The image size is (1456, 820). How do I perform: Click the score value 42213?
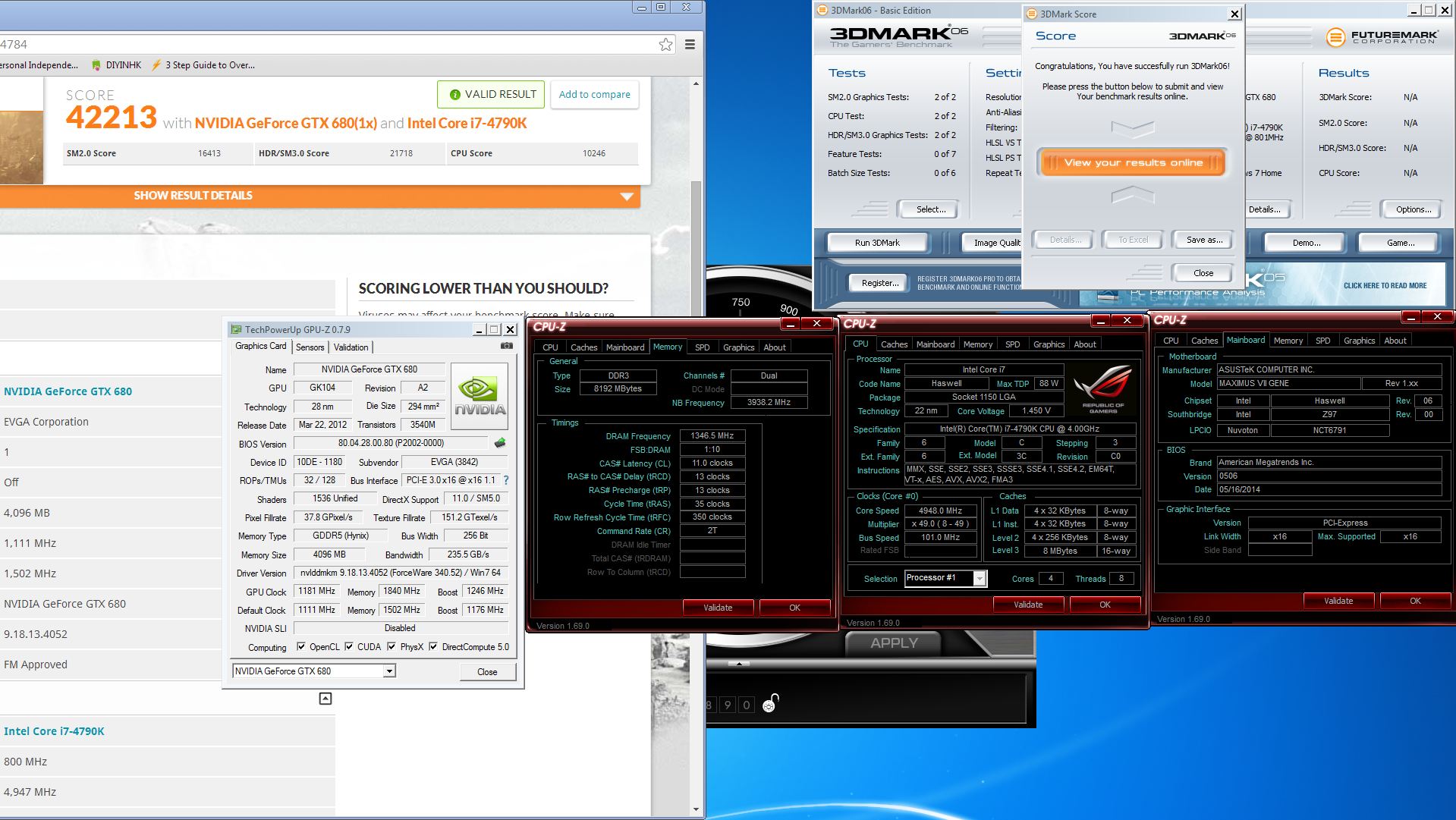click(111, 118)
